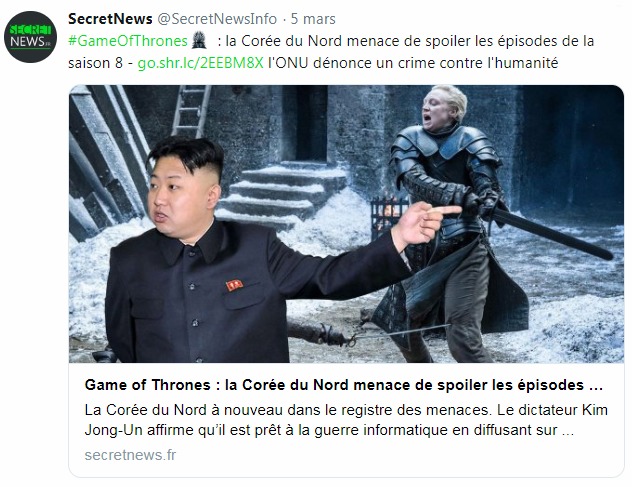Follow the go.shr.lc/2EEBM8X short link
The width and height of the screenshot is (632, 487).
point(200,63)
